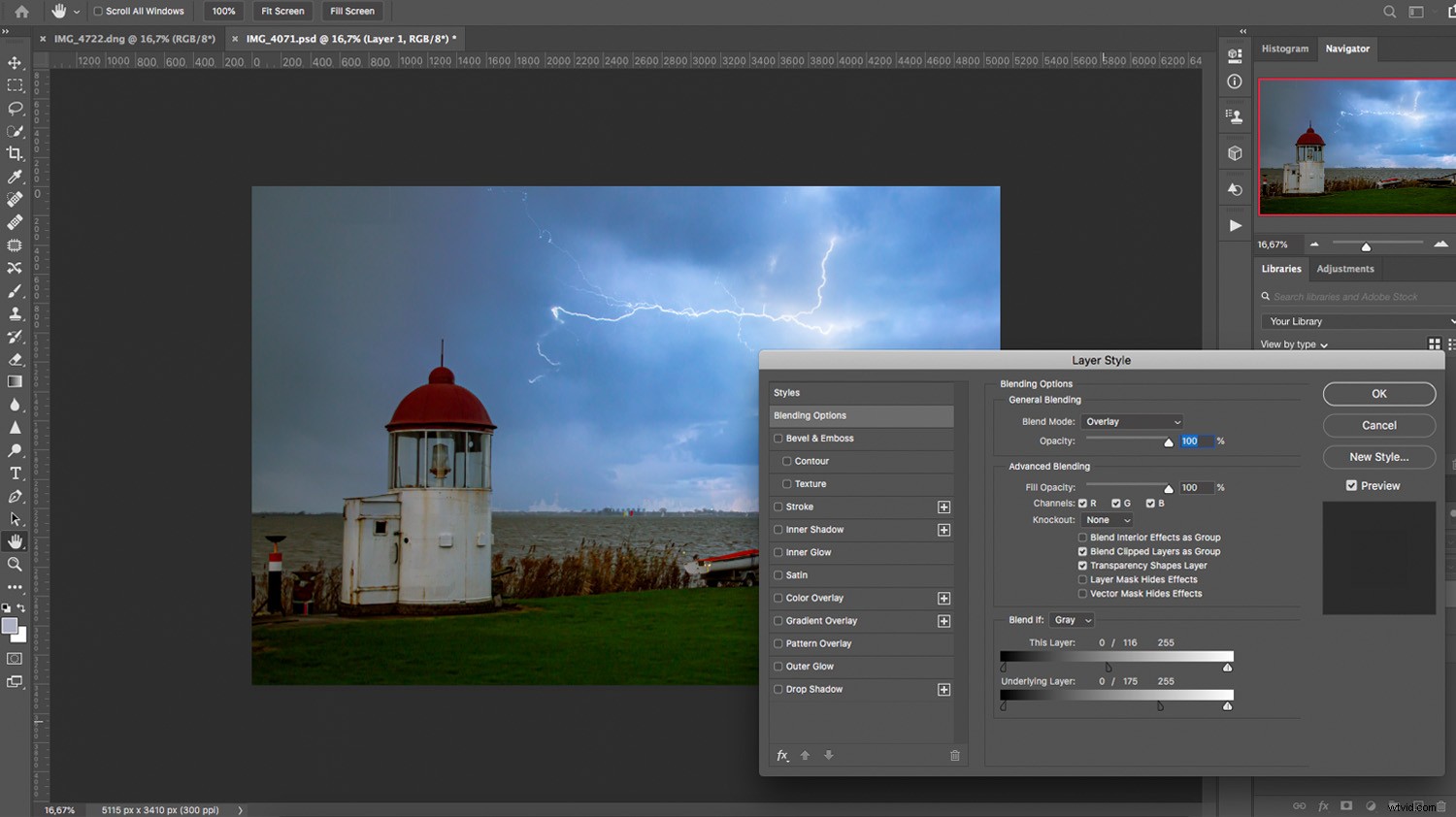Image resolution: width=1456 pixels, height=817 pixels.
Task: Toggle the Scroll All Windows option
Action: point(99,11)
